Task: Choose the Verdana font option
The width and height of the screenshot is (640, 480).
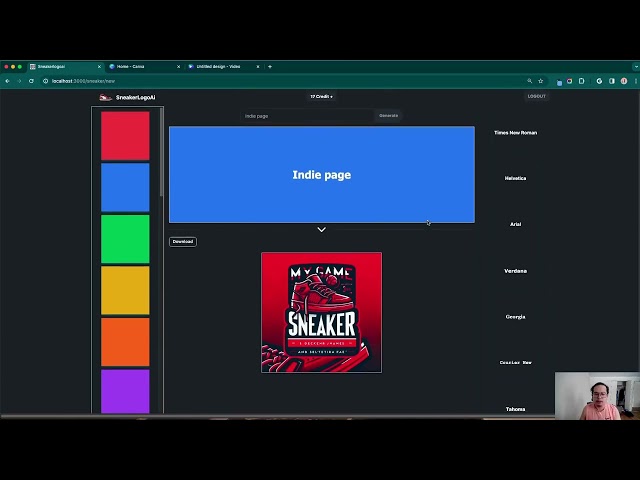Action: click(x=516, y=271)
